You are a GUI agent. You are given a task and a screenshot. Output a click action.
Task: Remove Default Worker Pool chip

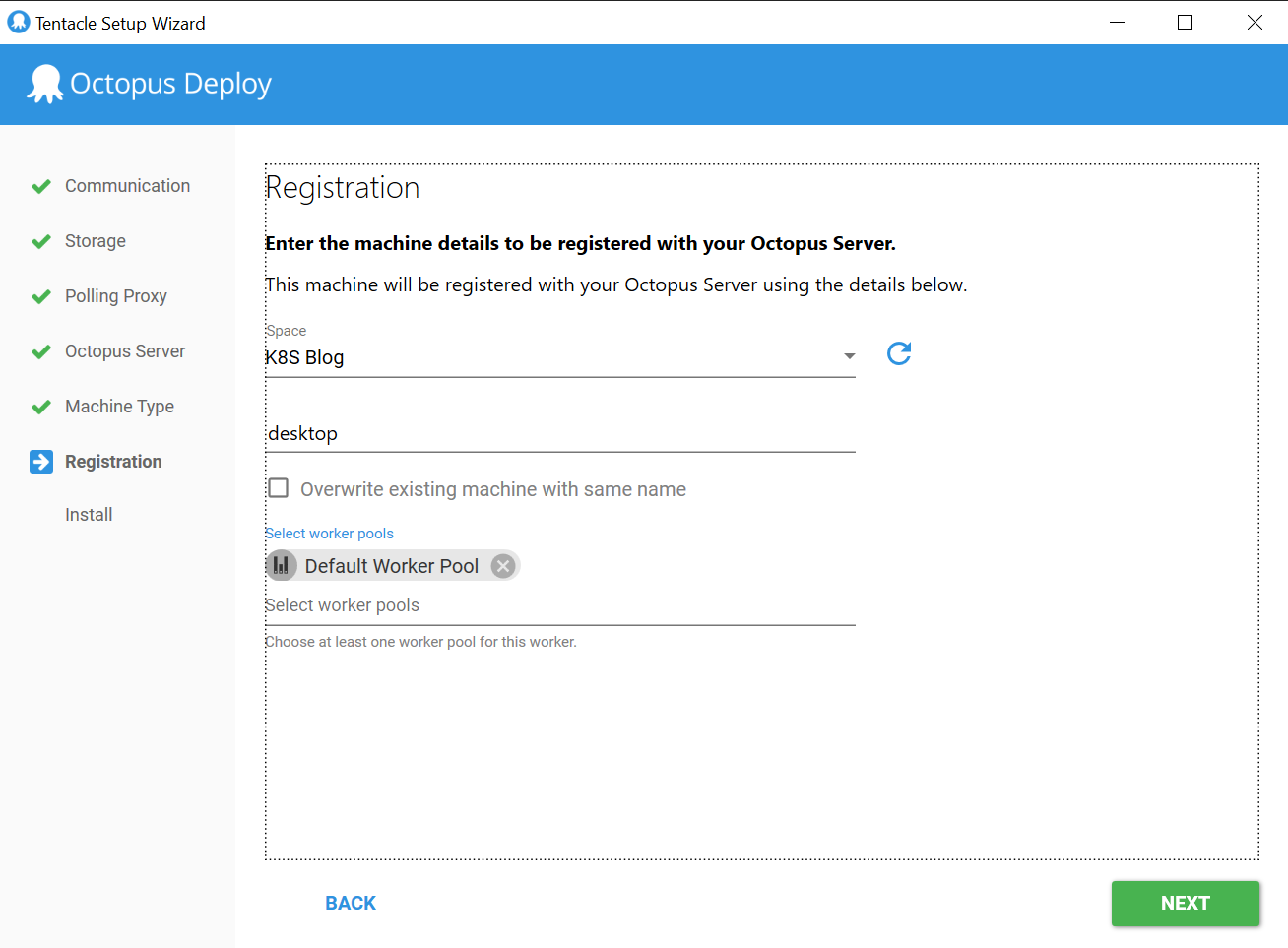(503, 566)
